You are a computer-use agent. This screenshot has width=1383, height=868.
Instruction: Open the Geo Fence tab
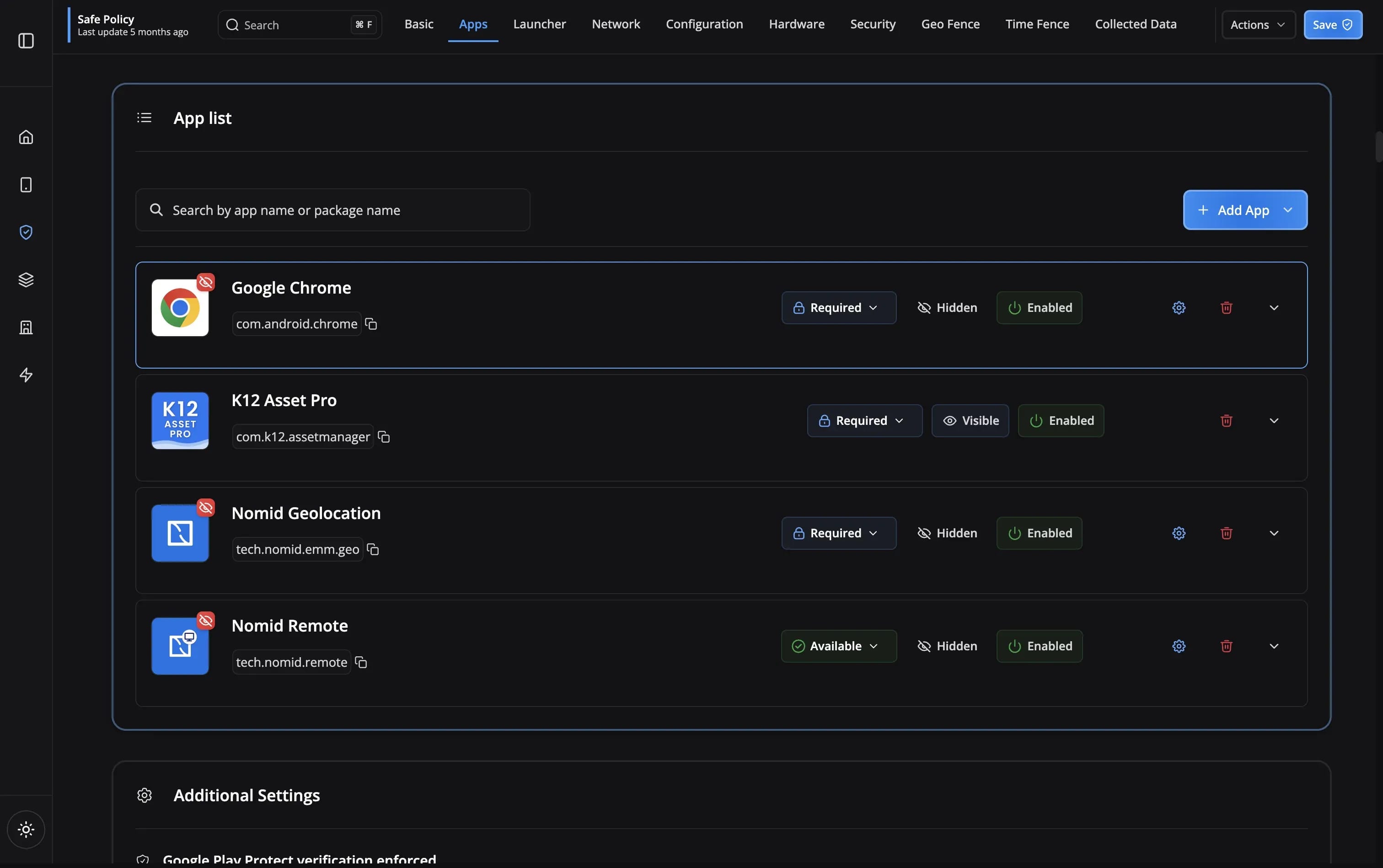[x=950, y=24]
